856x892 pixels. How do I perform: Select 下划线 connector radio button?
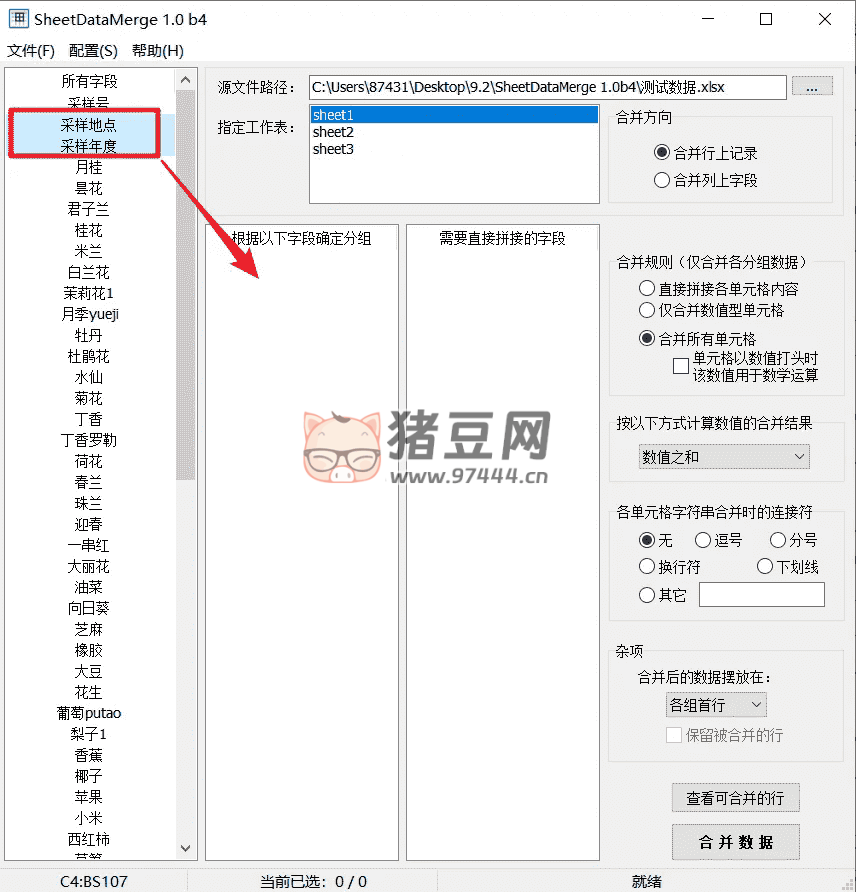pos(764,566)
